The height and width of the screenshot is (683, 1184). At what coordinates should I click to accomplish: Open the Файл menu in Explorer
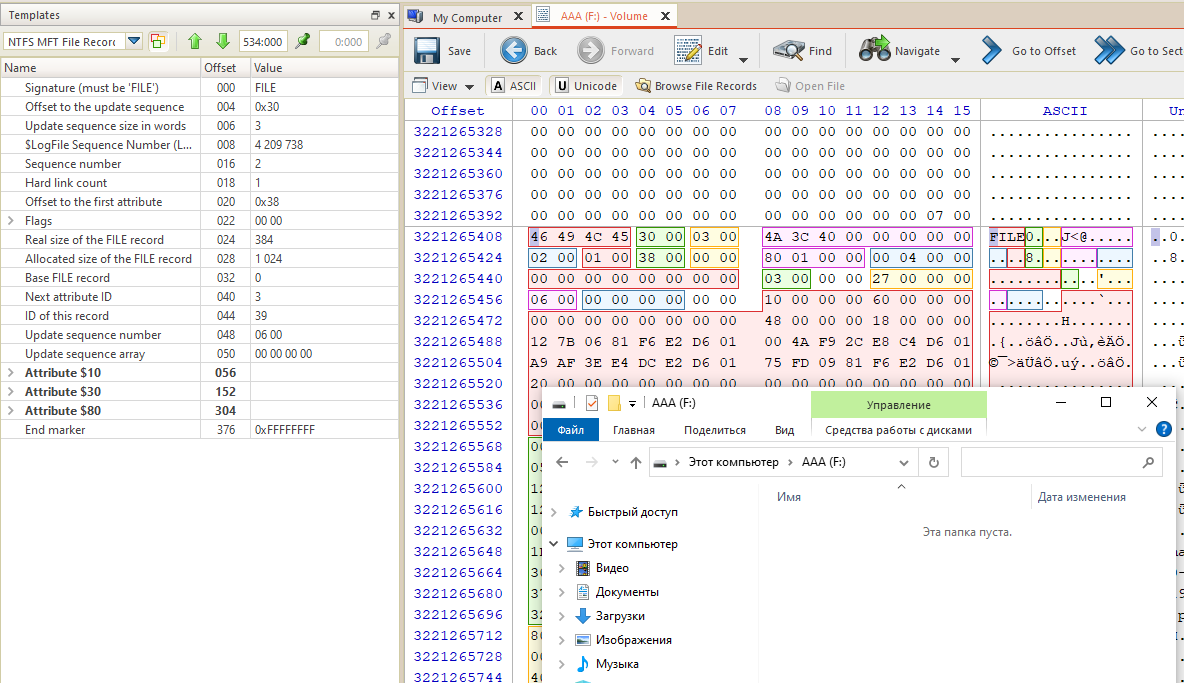pyautogui.click(x=571, y=430)
